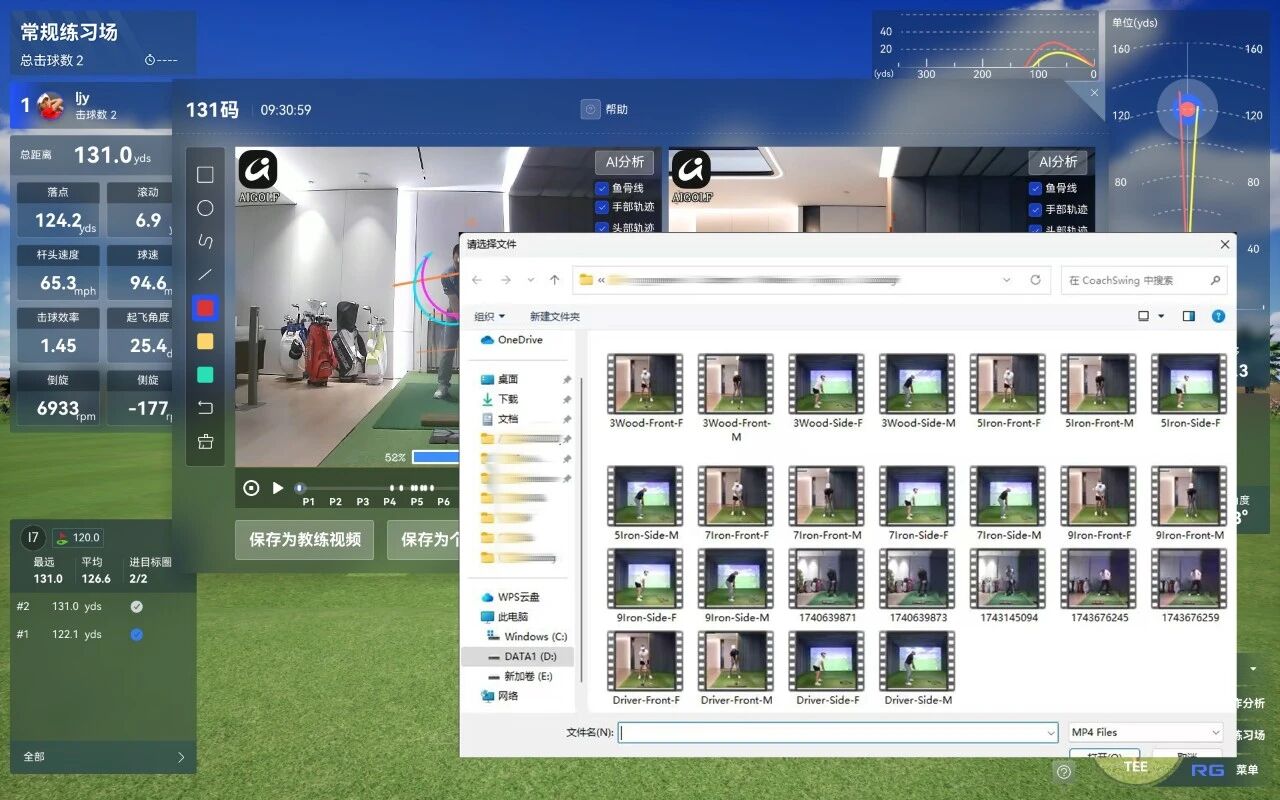1280x800 pixels.
Task: Click 新建文件夹 in file dialog
Action: pyautogui.click(x=554, y=317)
